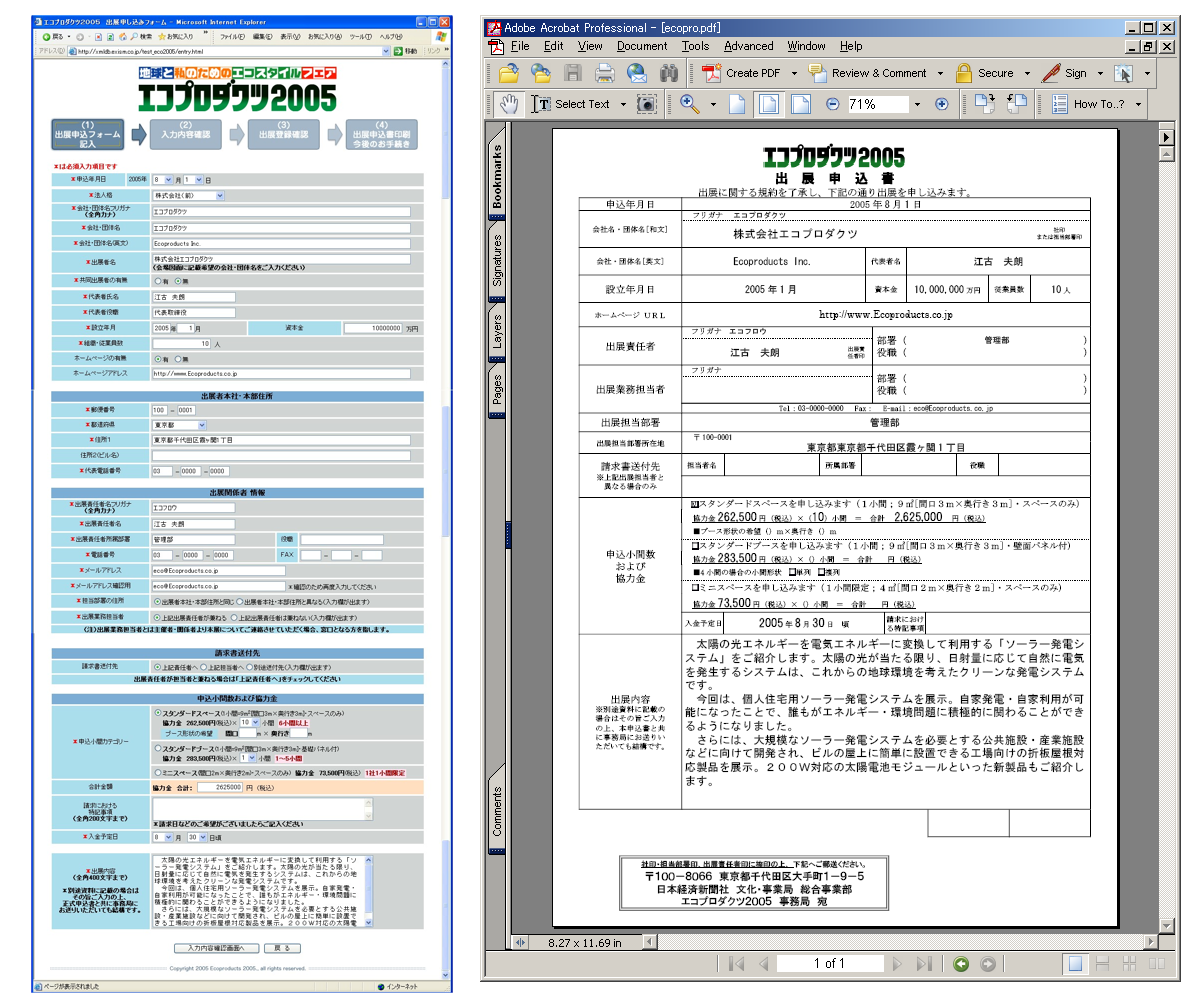Click the Acrobat page number field '1 of 1'
1200x1000 pixels.
829,964
